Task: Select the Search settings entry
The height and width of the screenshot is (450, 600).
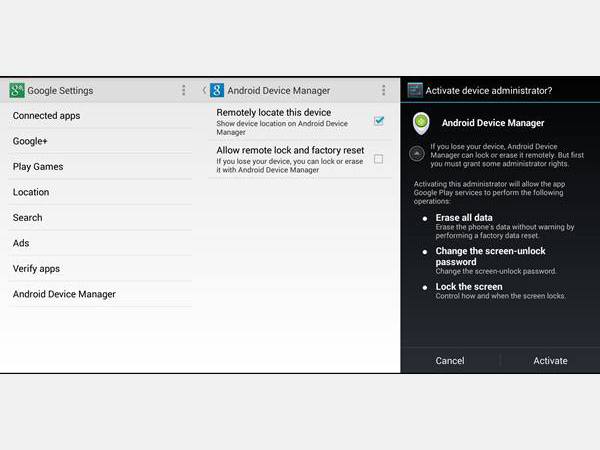Action: pos(28,218)
